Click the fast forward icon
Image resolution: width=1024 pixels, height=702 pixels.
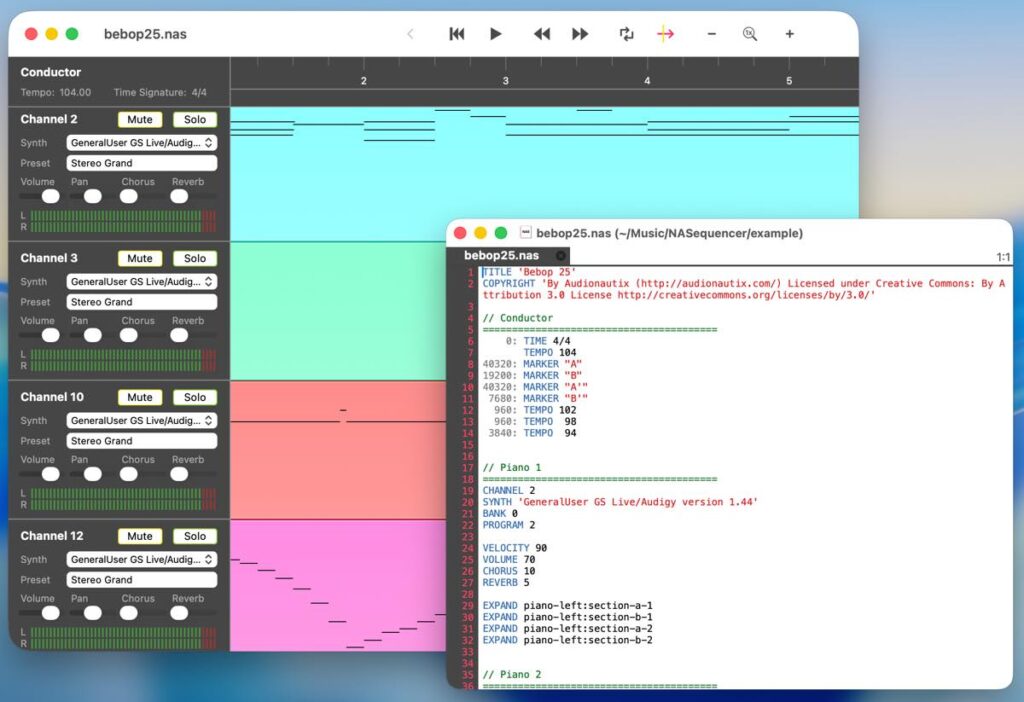pos(580,34)
